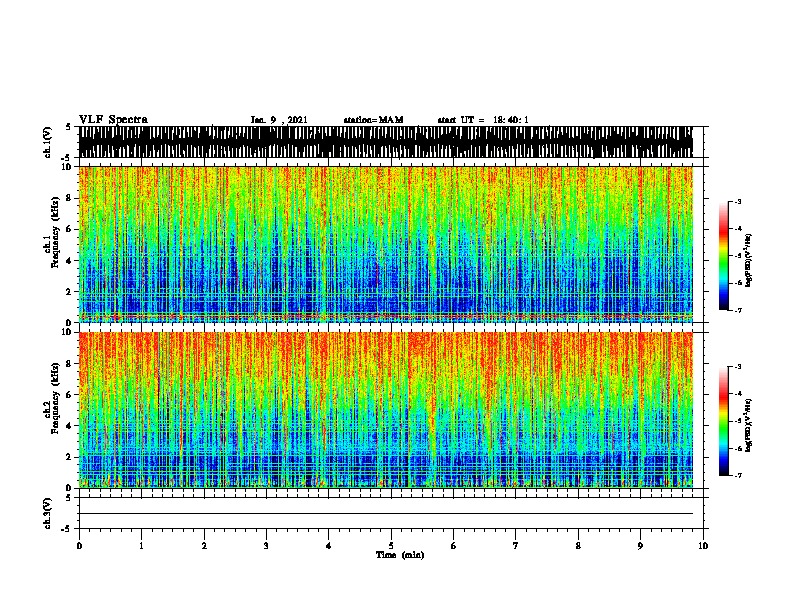The image size is (792, 612).
Task: Click the "Time (min)" axis title
Action: pyautogui.click(x=400, y=555)
